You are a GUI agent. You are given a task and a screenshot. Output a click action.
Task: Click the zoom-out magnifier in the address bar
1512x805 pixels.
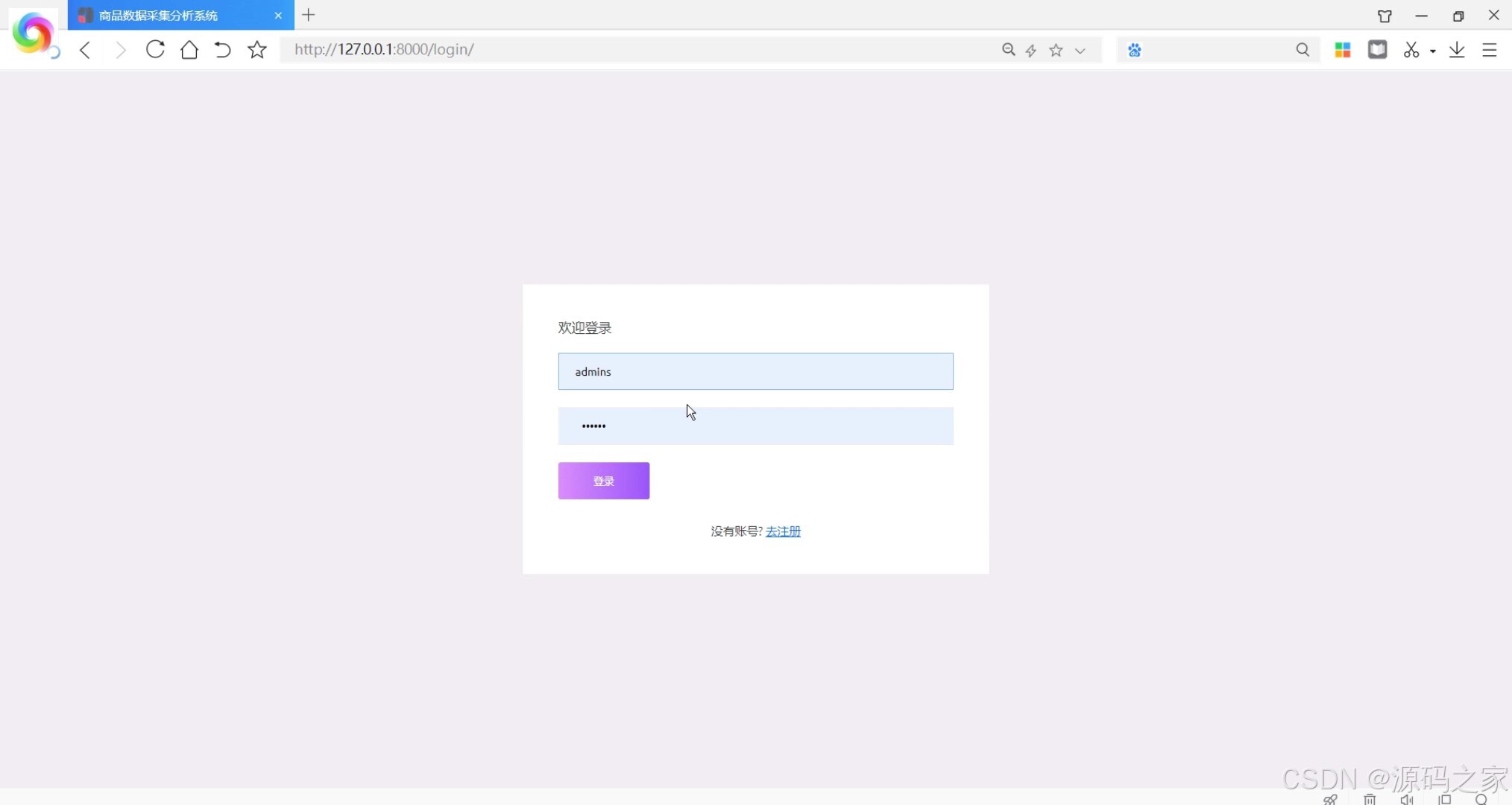(x=1008, y=49)
